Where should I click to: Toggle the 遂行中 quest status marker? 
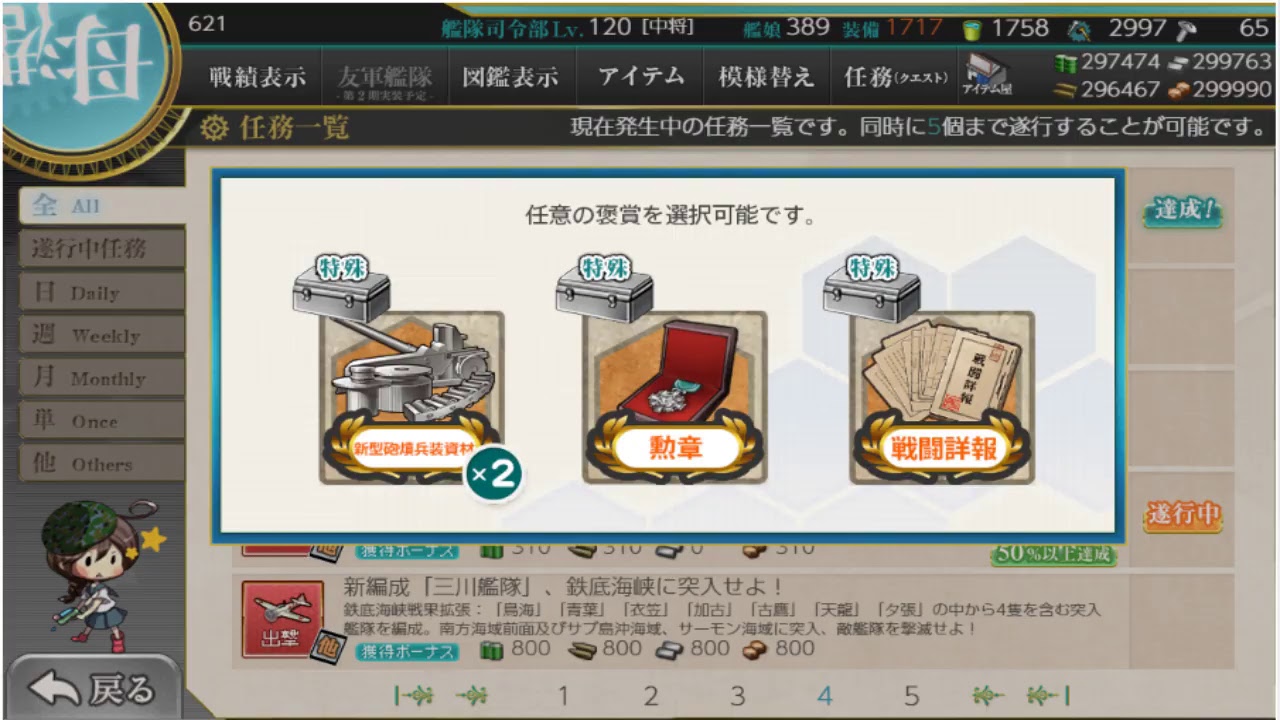1184,515
